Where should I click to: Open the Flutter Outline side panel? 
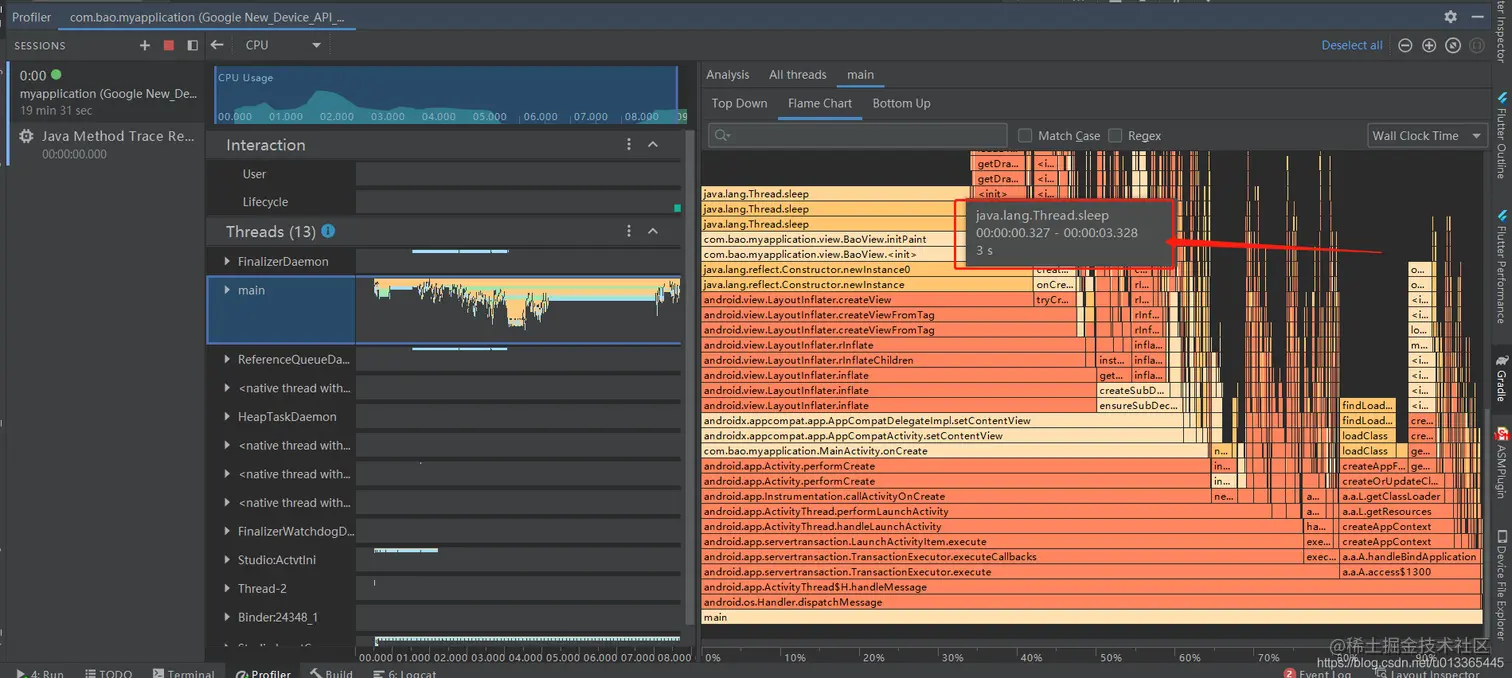1501,135
